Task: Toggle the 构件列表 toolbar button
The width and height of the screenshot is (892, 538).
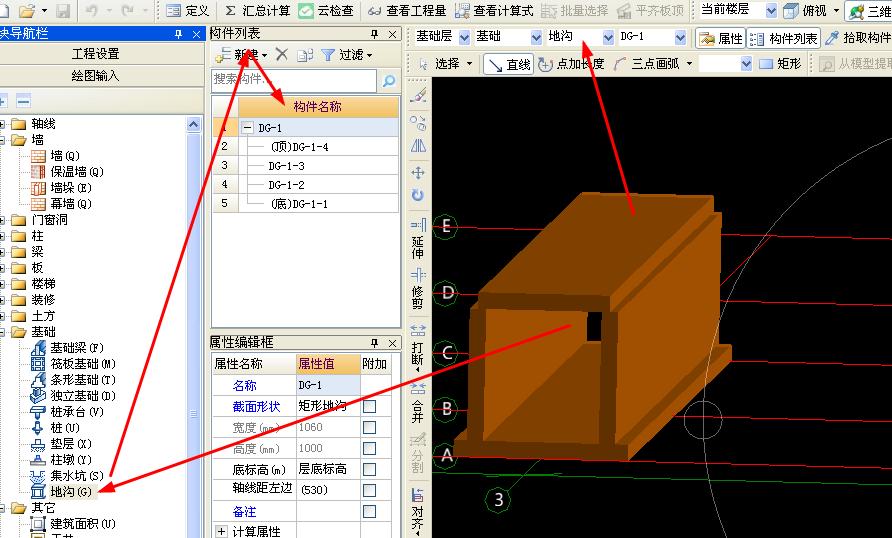Action: pyautogui.click(x=784, y=38)
